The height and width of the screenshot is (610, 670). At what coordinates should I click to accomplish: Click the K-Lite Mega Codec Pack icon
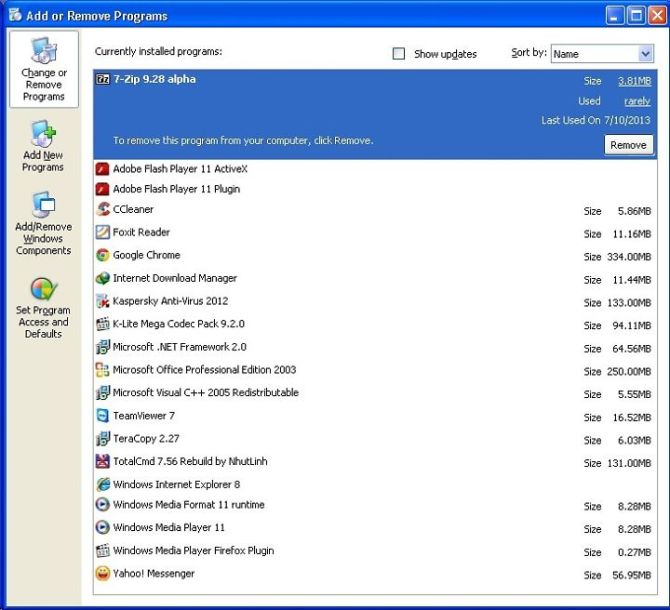point(103,324)
